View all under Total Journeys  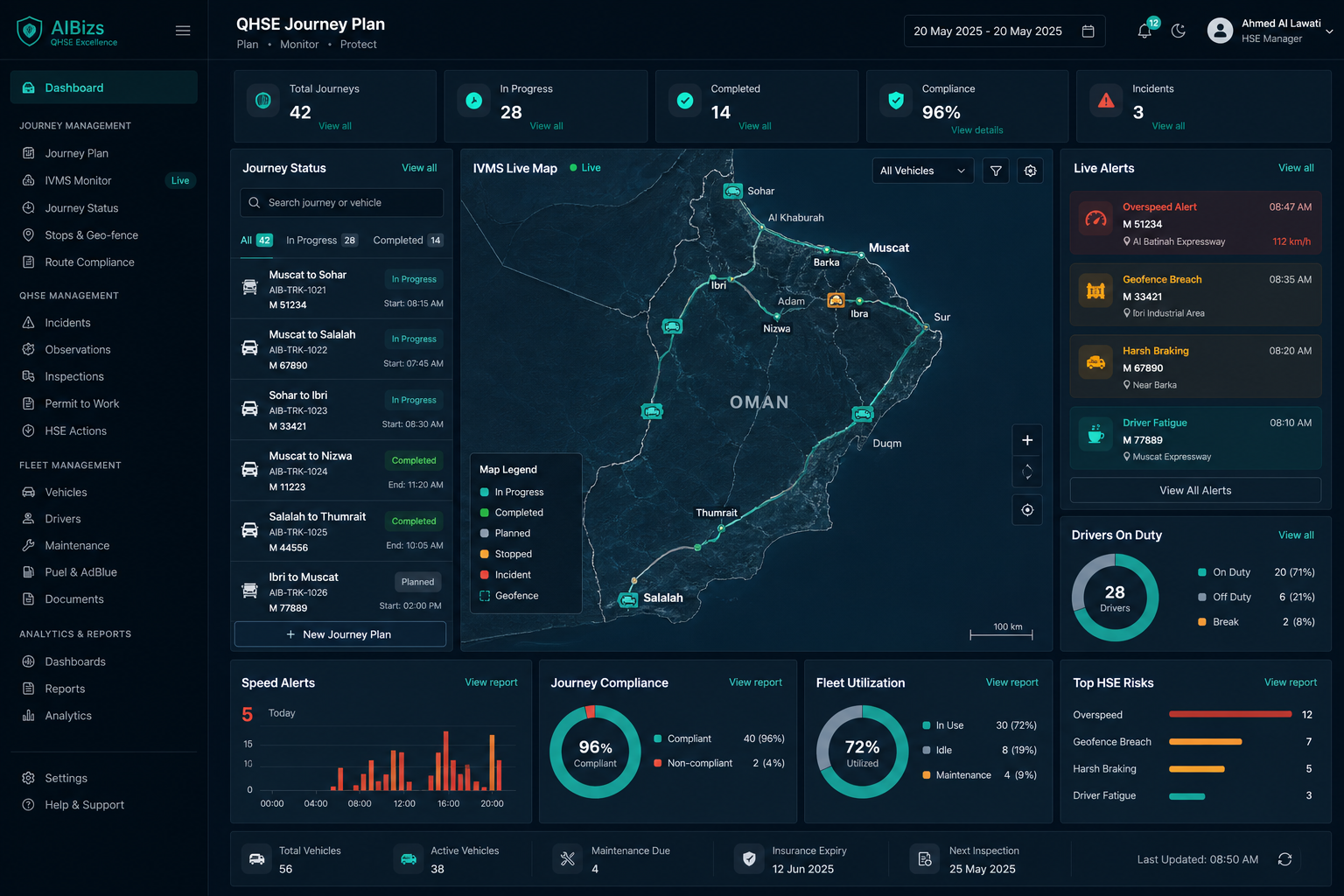pyautogui.click(x=335, y=126)
